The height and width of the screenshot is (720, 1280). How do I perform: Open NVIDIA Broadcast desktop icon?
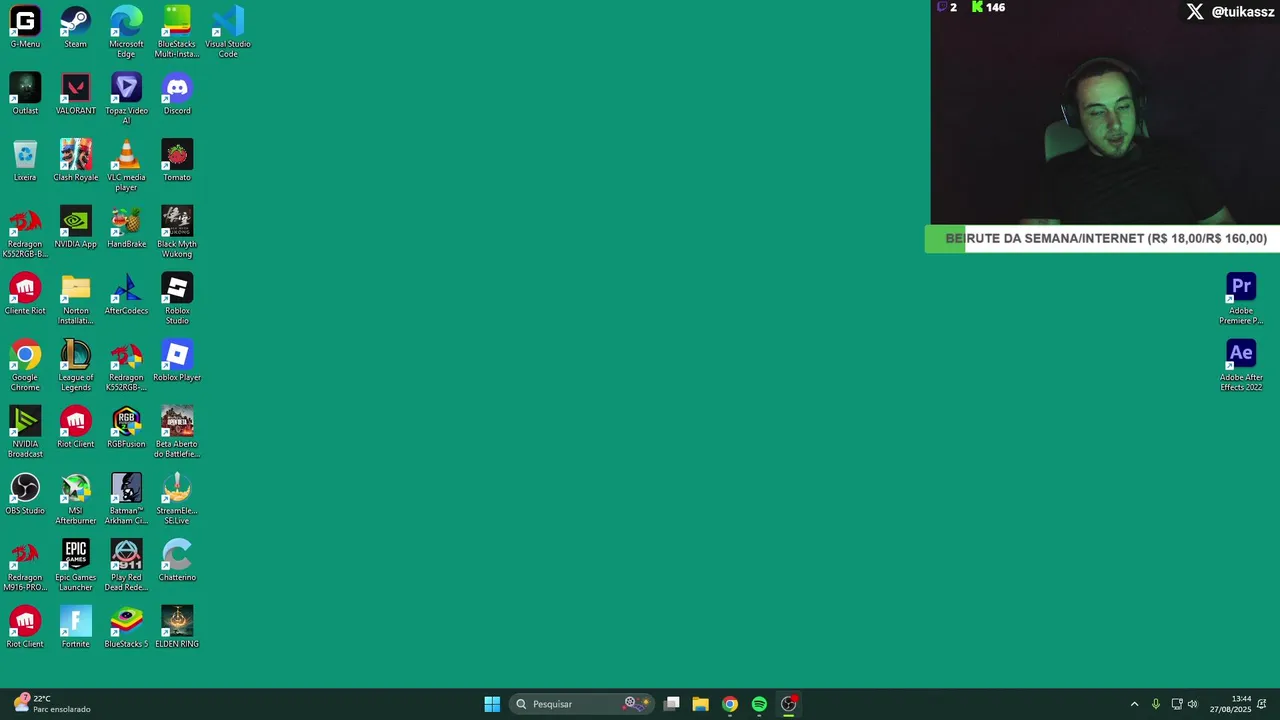25,432
